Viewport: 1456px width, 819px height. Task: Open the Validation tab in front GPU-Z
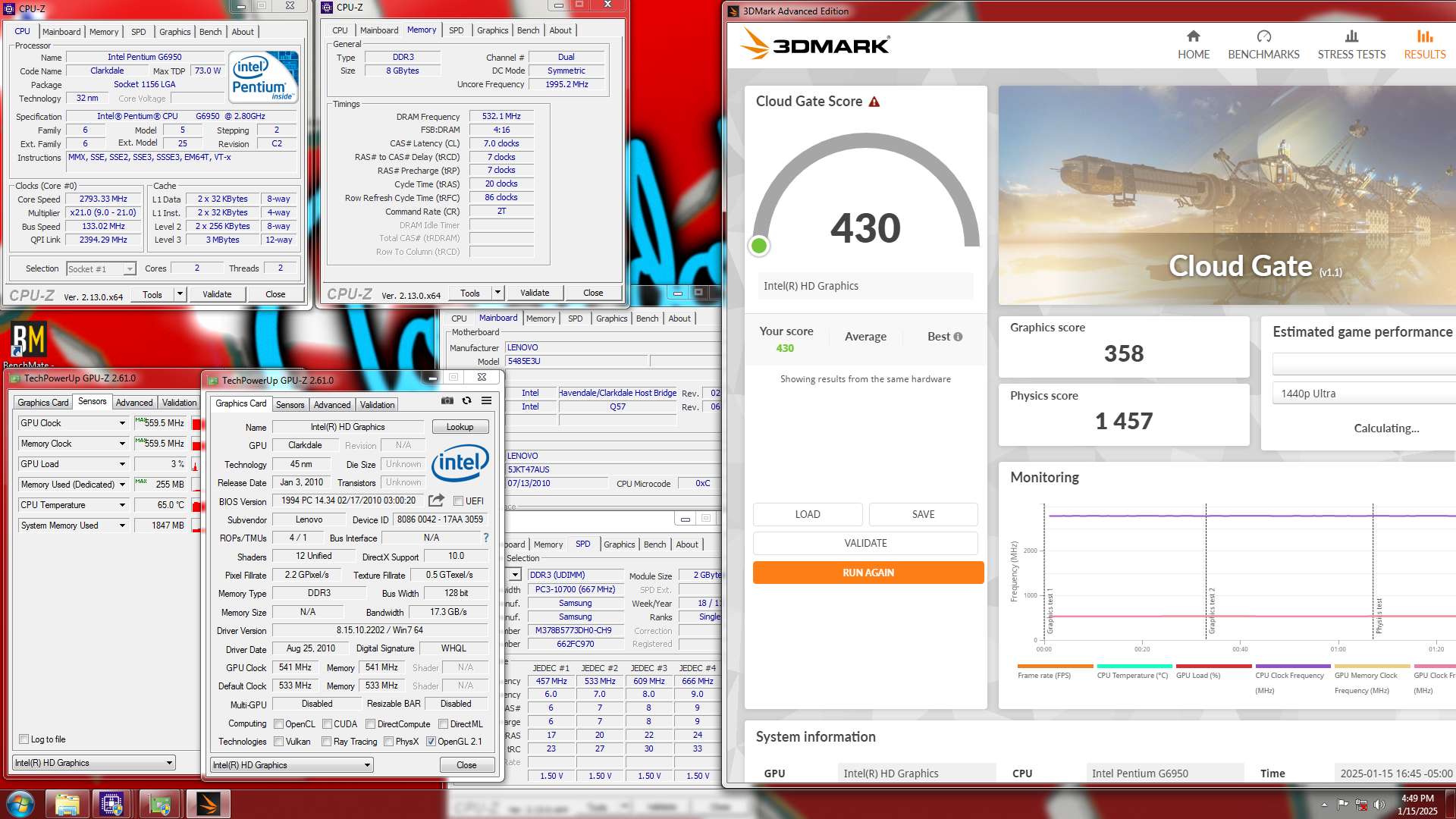pyautogui.click(x=377, y=405)
